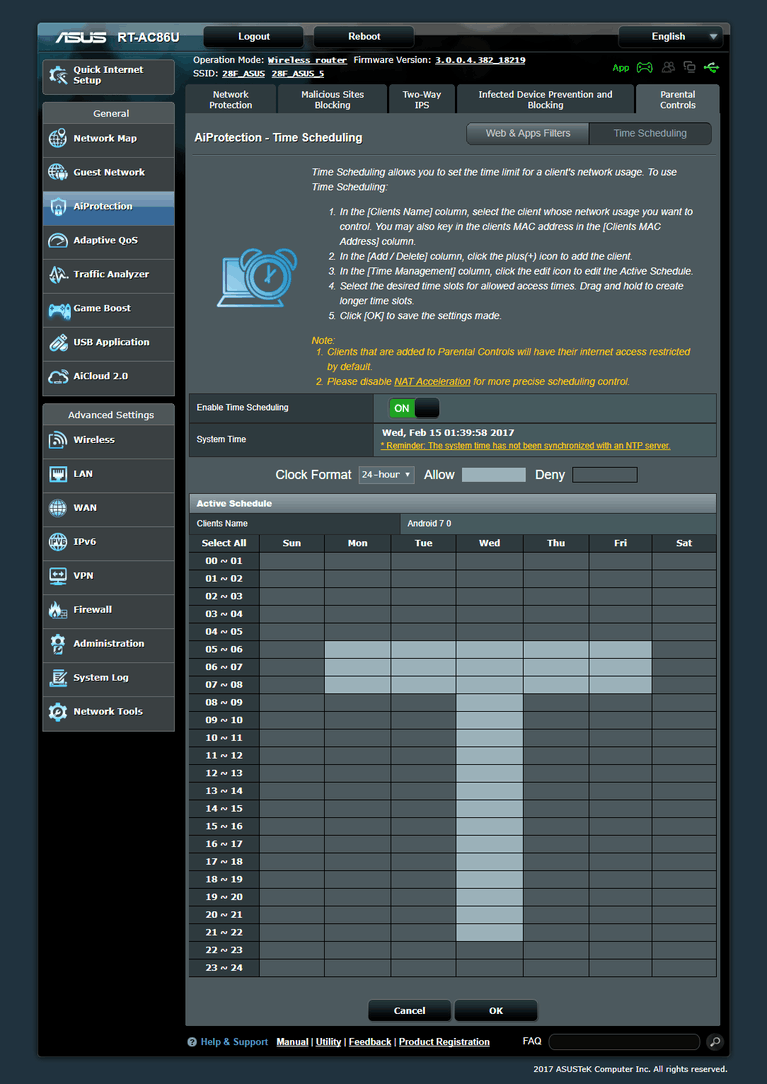
Task: Click the Guest Network icon
Action: coord(58,172)
